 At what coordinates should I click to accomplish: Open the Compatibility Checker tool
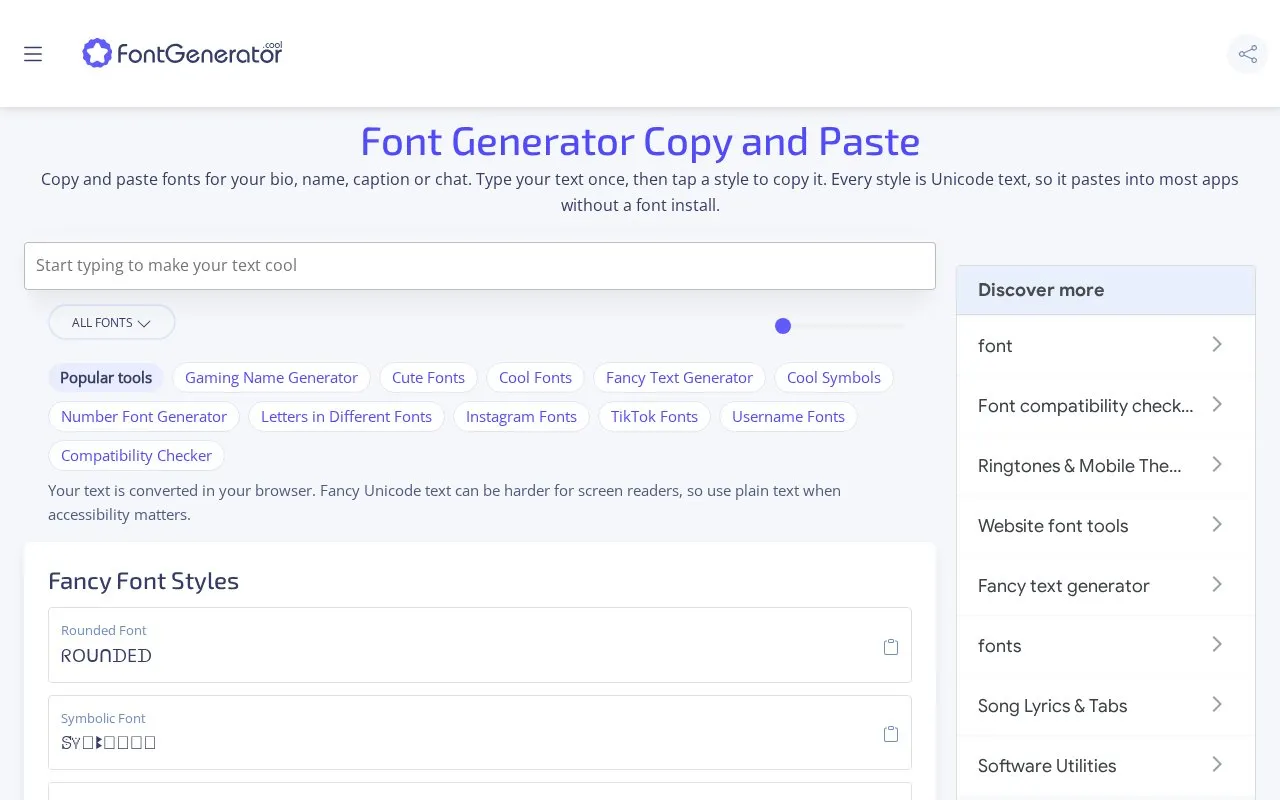(136, 455)
